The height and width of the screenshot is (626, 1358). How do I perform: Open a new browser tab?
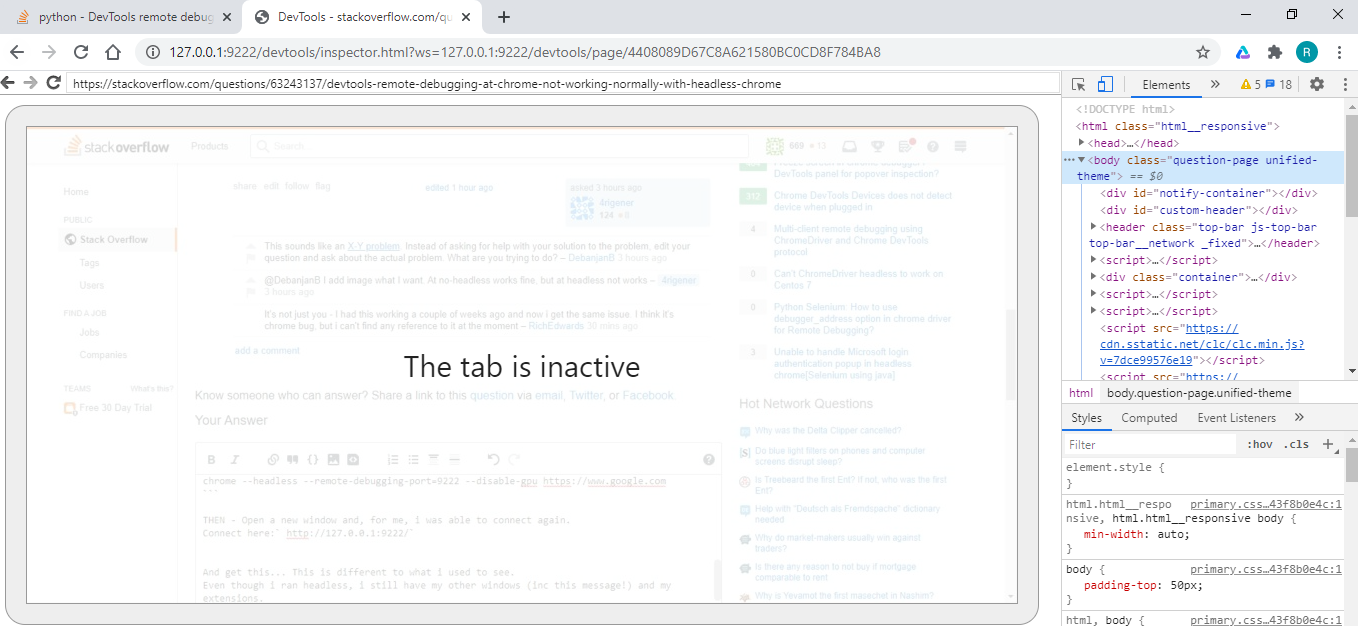point(504,17)
